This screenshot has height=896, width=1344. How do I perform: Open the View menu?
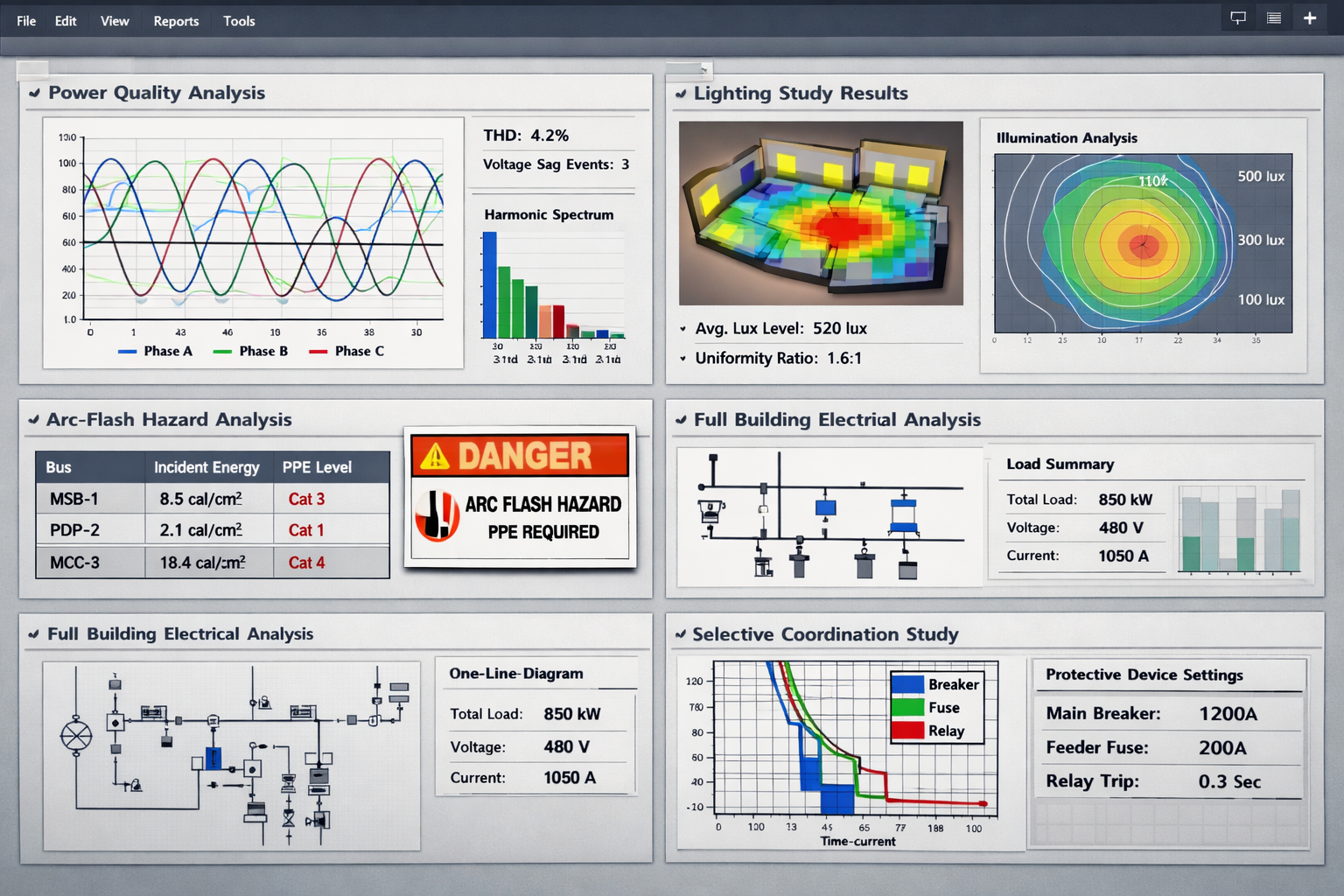[x=115, y=21]
